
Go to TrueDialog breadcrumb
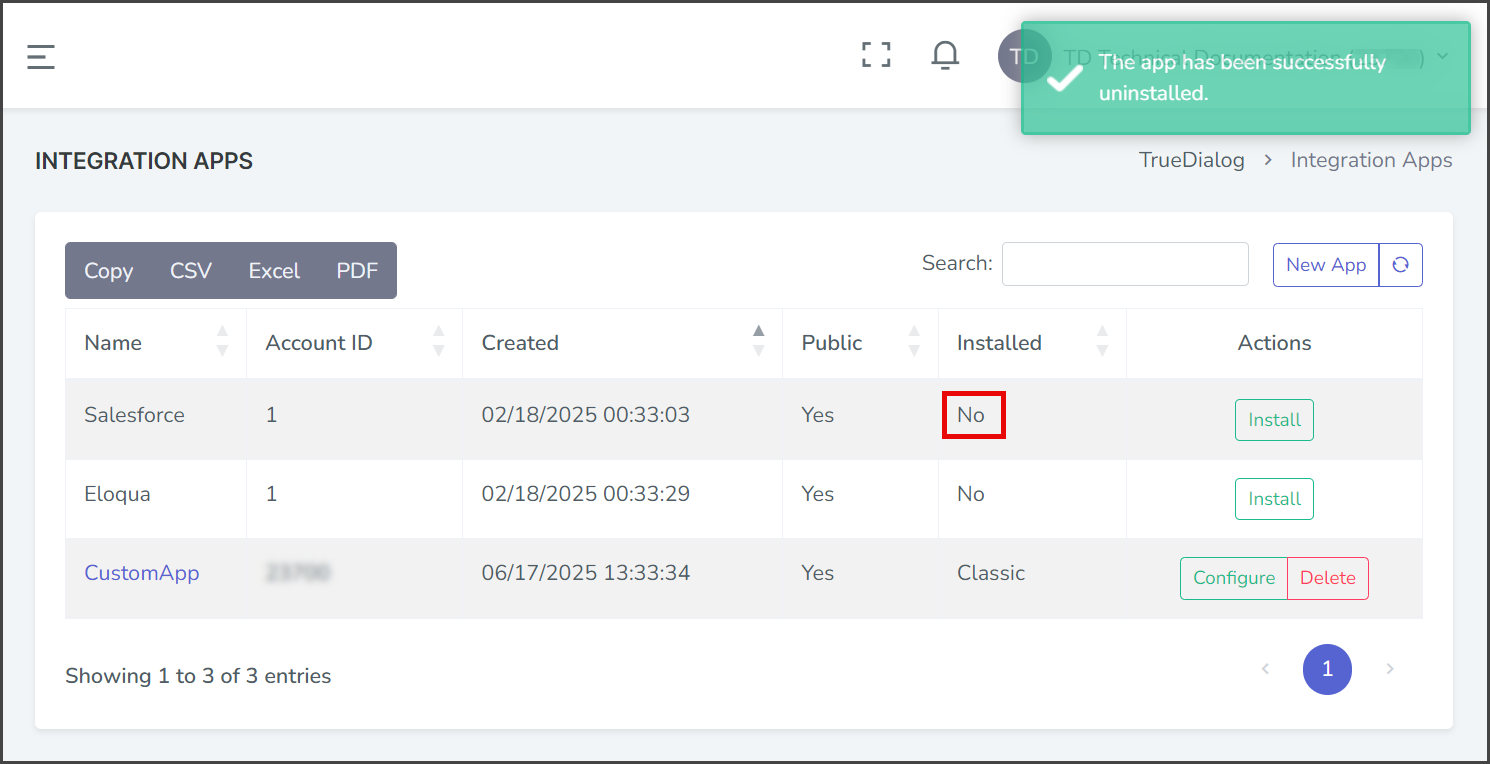[1192, 160]
